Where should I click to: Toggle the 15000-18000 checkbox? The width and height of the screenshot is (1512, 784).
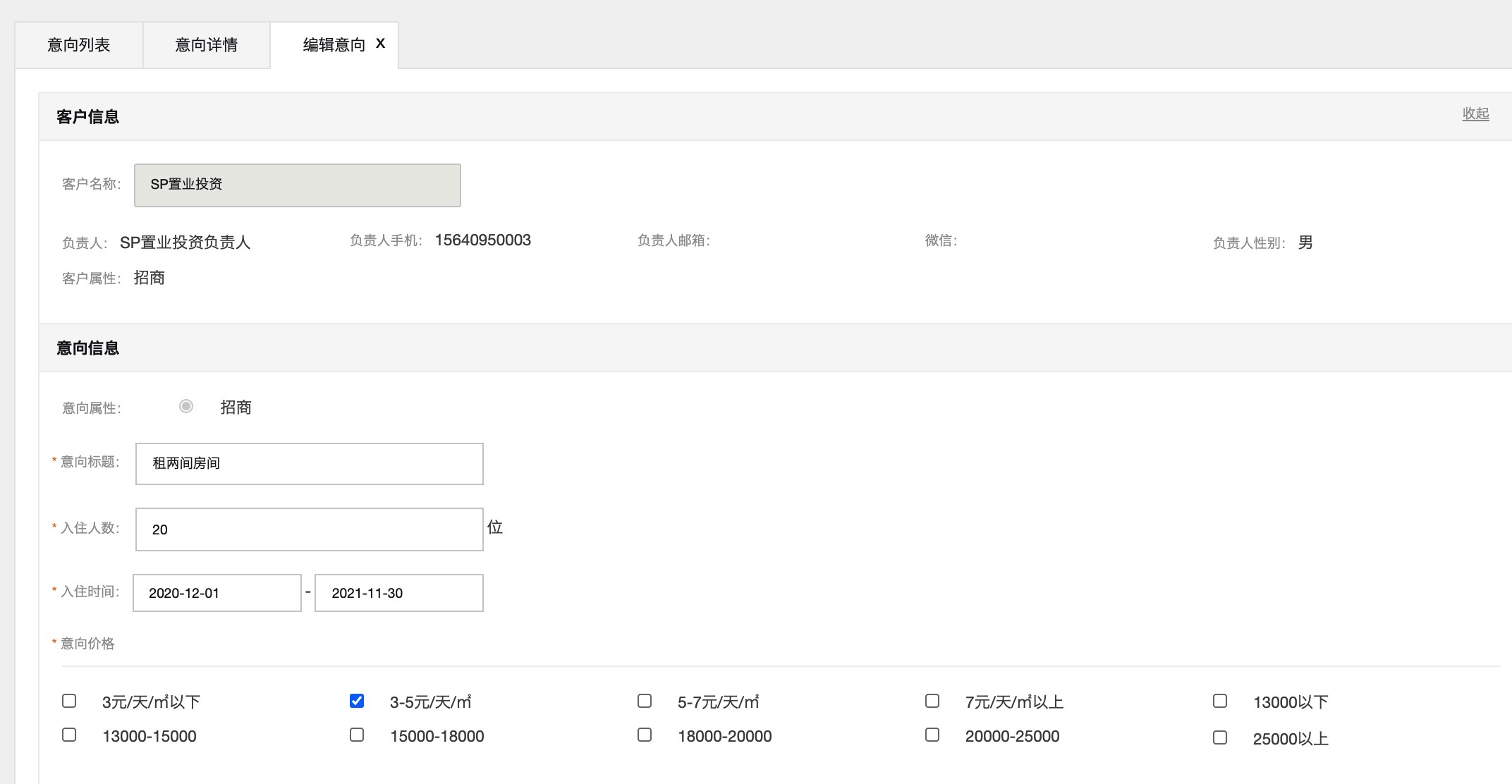357,735
